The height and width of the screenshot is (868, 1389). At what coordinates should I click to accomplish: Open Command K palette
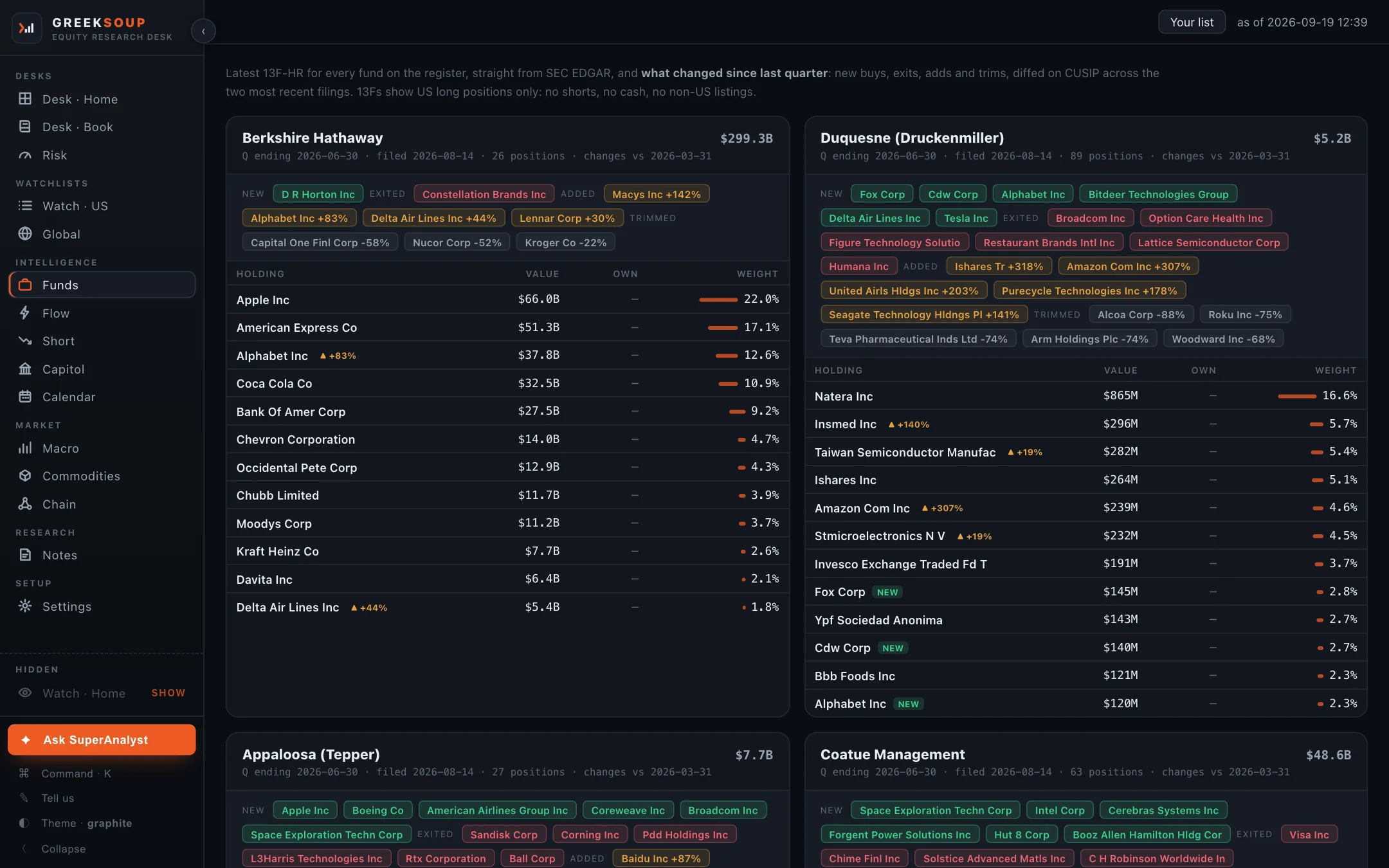(102, 773)
